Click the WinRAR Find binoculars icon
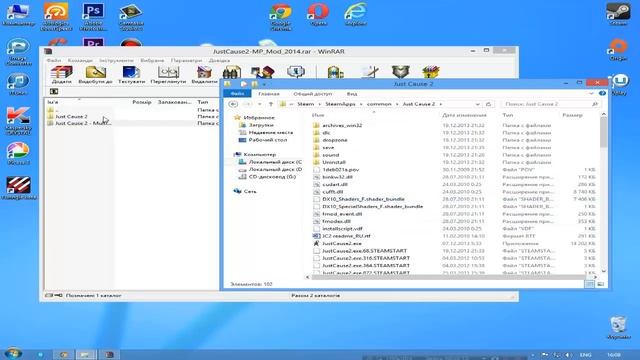 click(x=231, y=72)
